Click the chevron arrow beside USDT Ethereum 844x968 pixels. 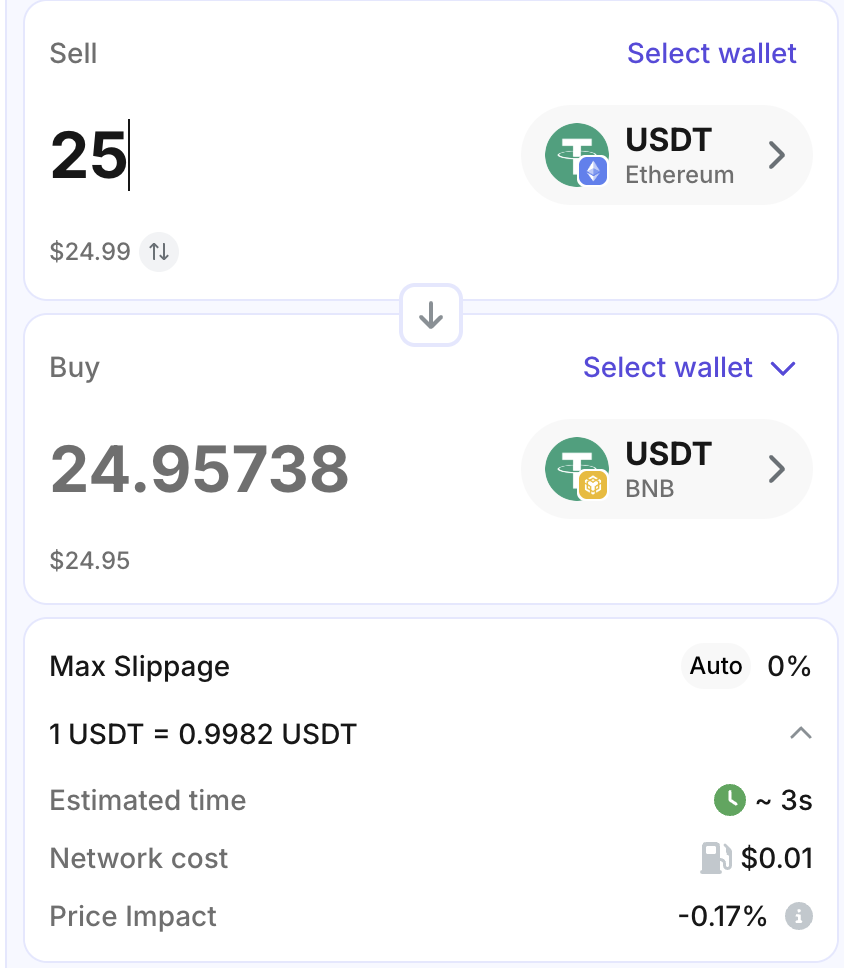[x=777, y=156]
